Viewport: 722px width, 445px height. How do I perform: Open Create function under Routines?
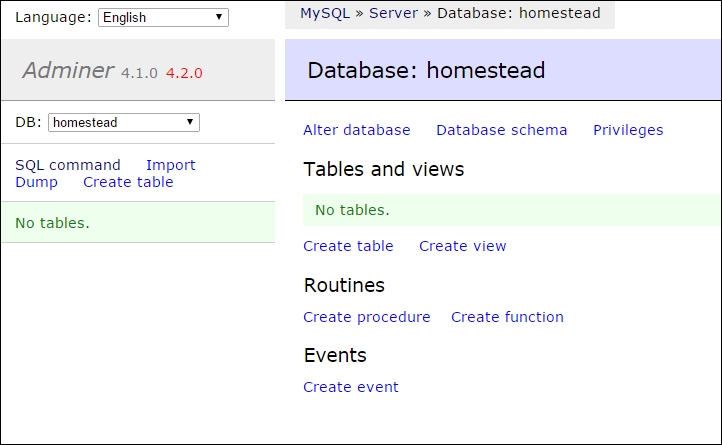click(507, 317)
